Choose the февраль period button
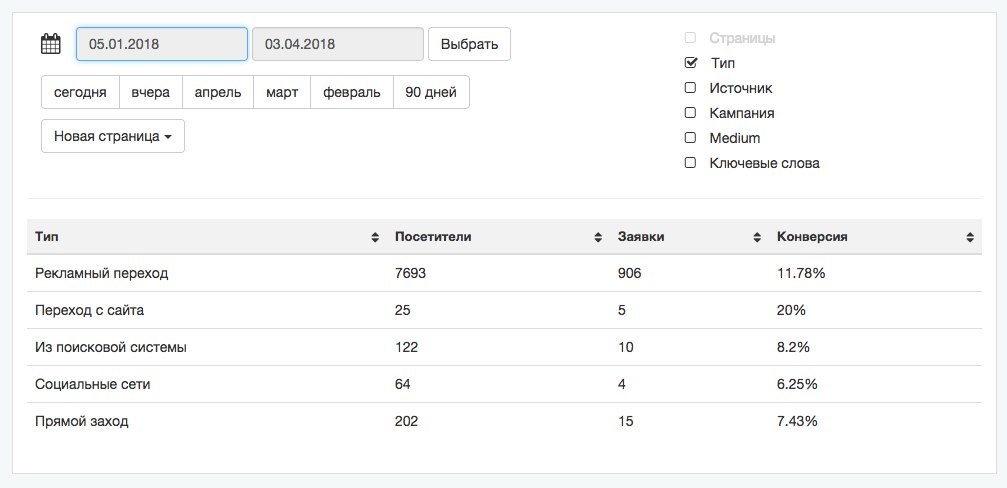 352,92
